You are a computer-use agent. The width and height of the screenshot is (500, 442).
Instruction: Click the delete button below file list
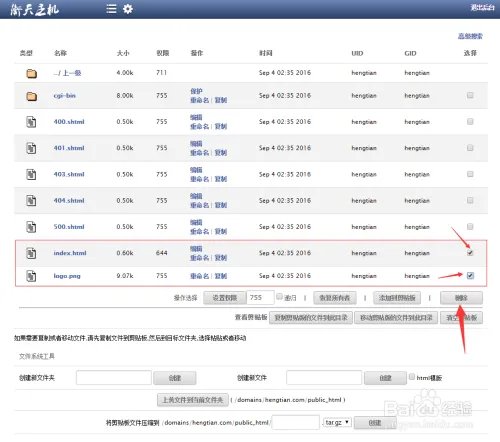point(461,298)
